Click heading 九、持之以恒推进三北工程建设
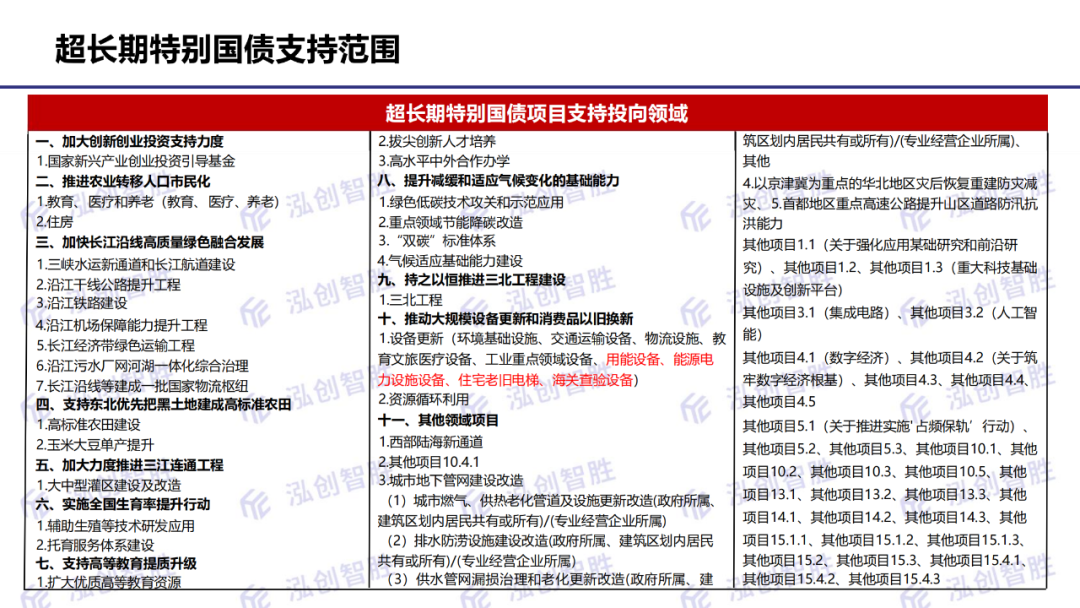The image size is (1080, 608). (471, 280)
